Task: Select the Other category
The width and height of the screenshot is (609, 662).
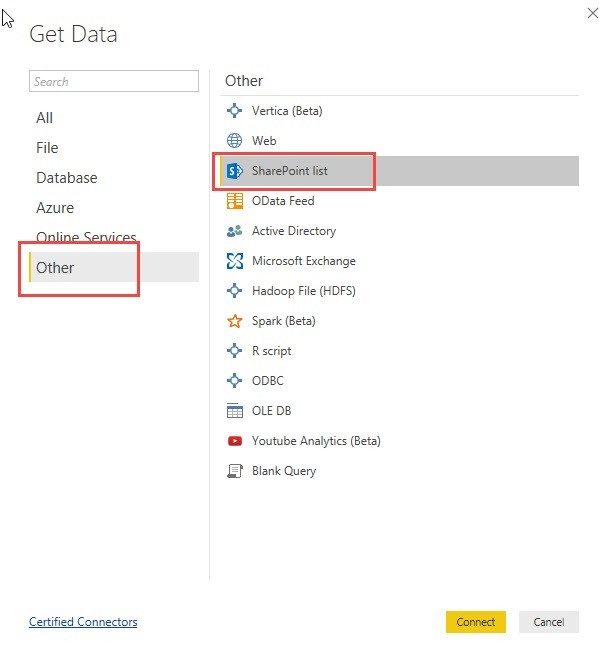Action: click(114, 267)
